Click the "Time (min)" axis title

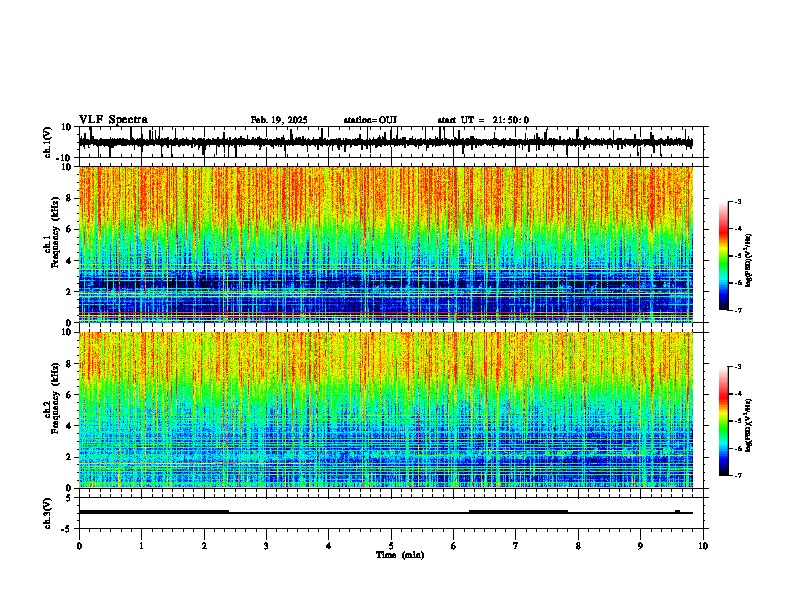pyautogui.click(x=400, y=555)
